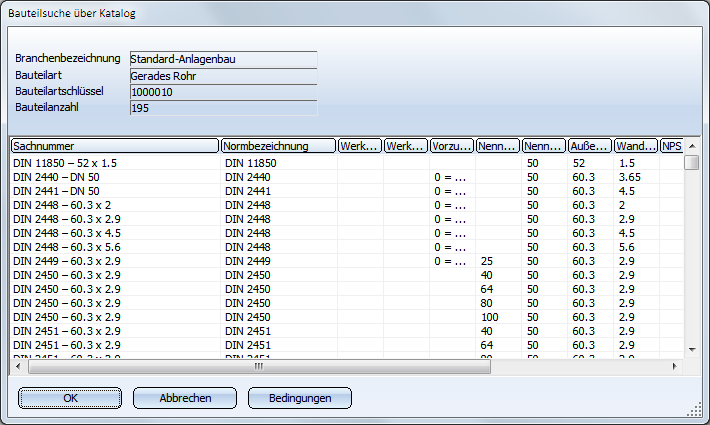Click the dialog resize grip
Image resolution: width=710 pixels, height=425 pixels.
694,410
